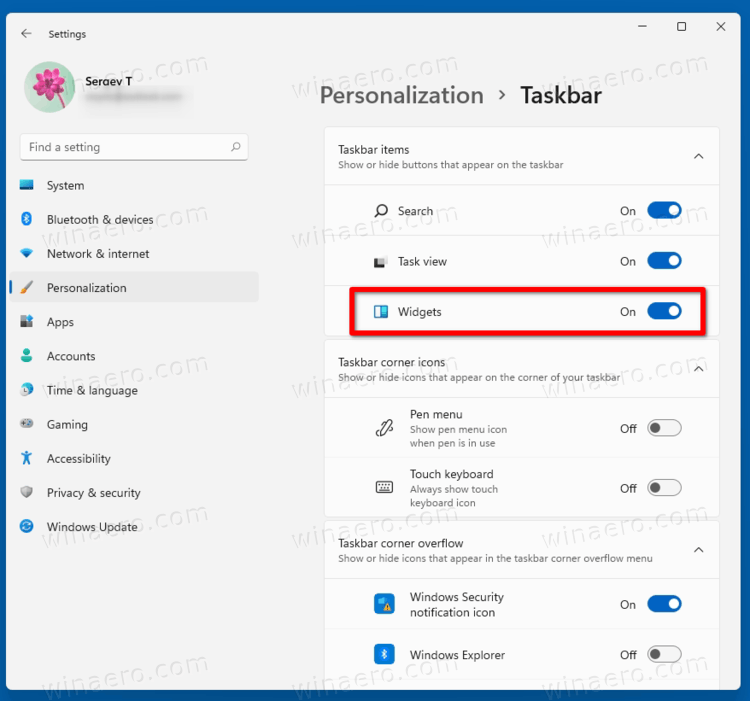Click the Search magnifier icon in Taskbar items
Image resolution: width=750 pixels, height=701 pixels.
pos(381,210)
